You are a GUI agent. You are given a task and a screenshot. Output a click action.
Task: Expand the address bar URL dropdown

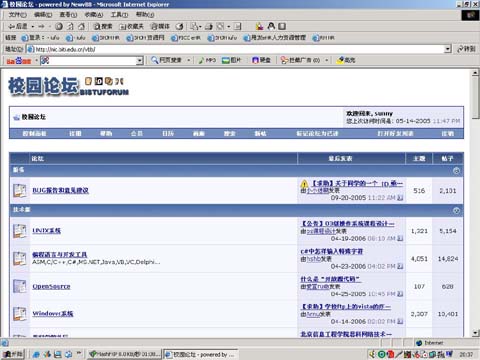[448, 49]
